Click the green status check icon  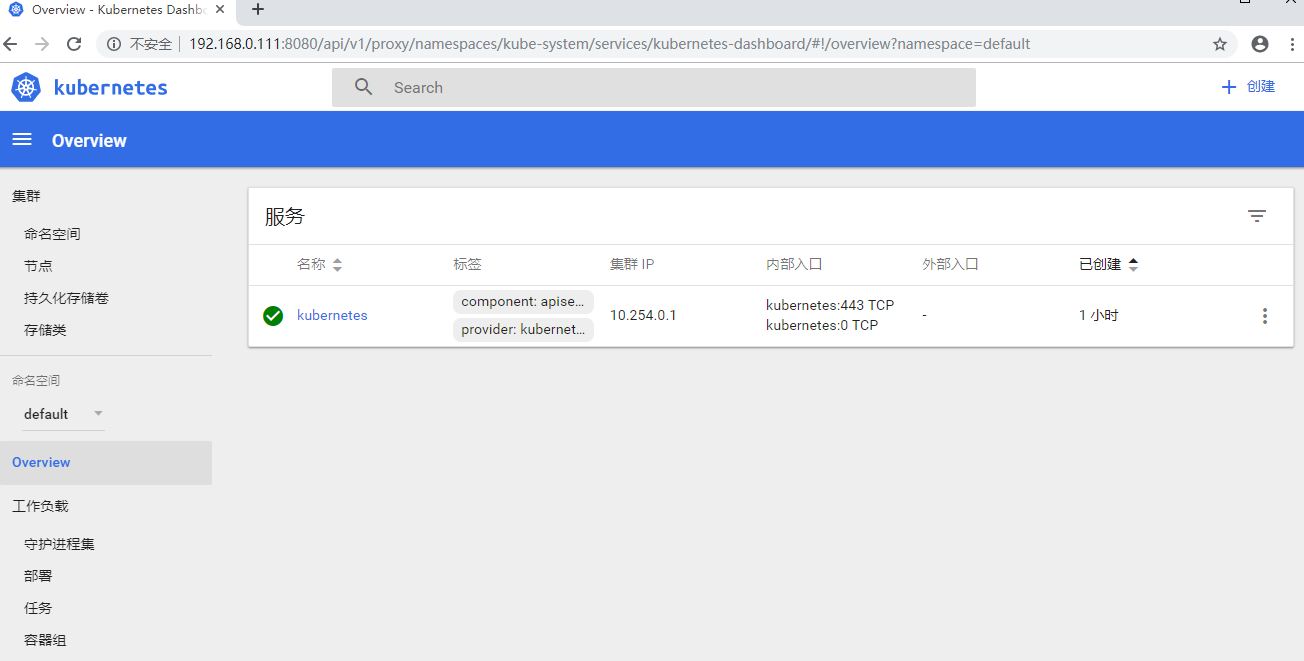[x=273, y=316]
